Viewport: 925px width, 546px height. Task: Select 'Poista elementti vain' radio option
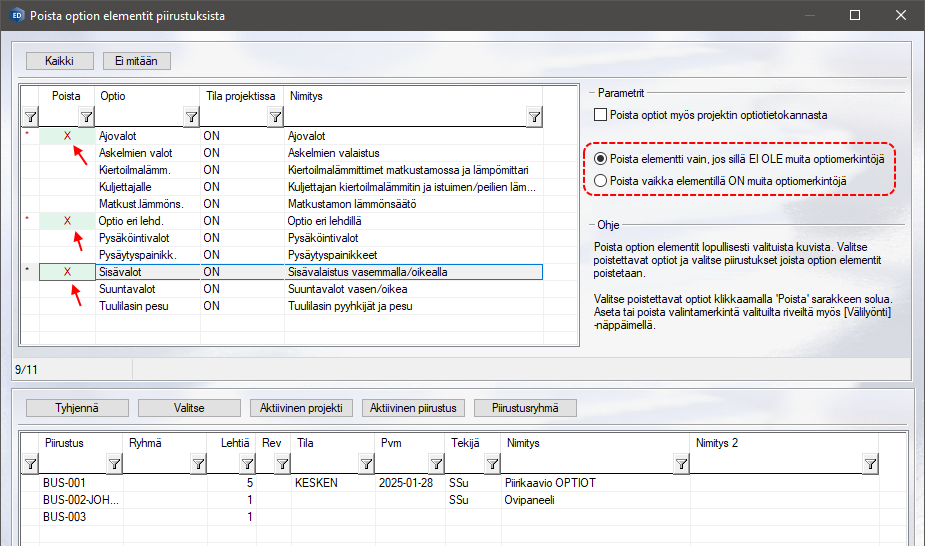point(600,159)
